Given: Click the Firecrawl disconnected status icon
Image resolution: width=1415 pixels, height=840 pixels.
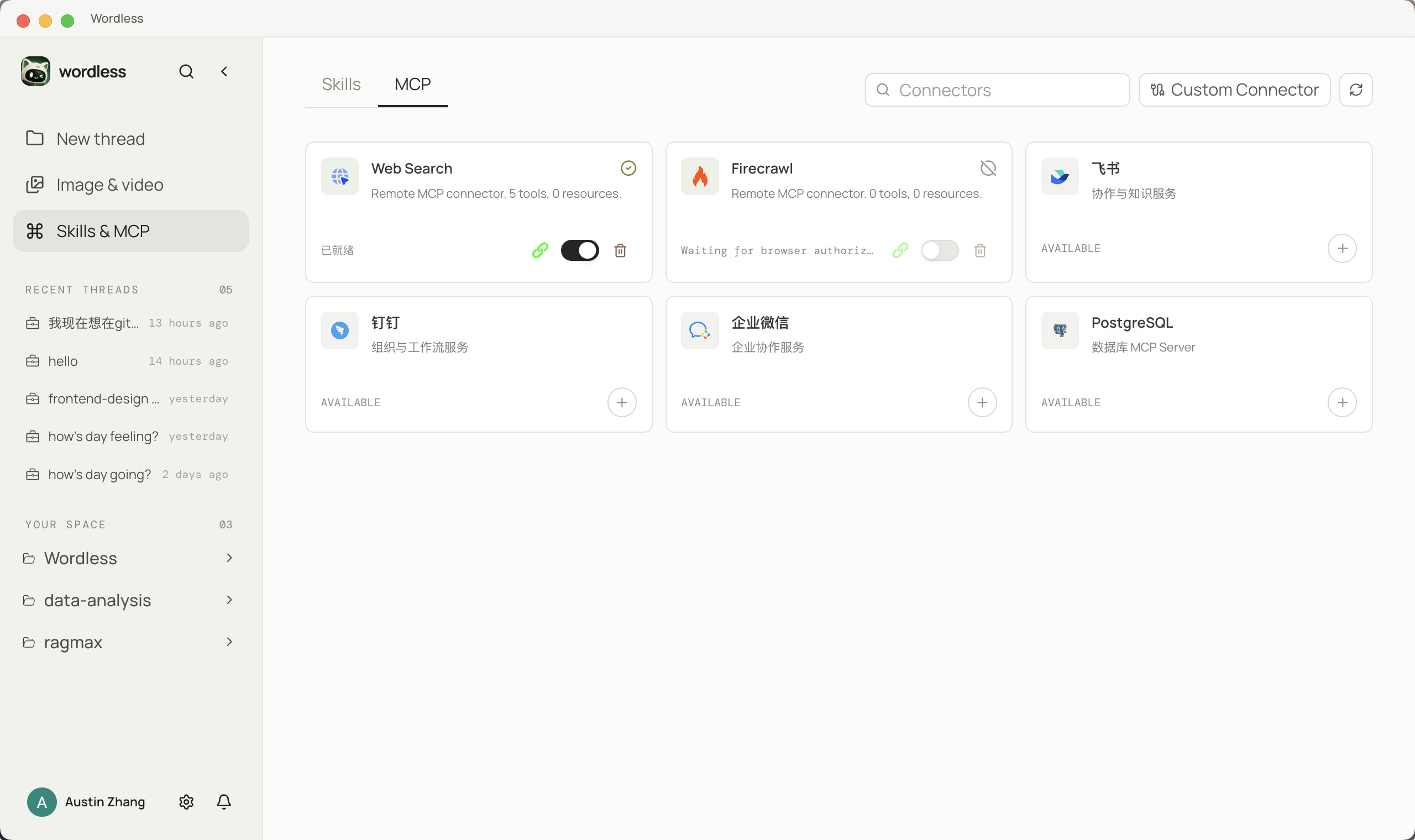Looking at the screenshot, I should [988, 168].
